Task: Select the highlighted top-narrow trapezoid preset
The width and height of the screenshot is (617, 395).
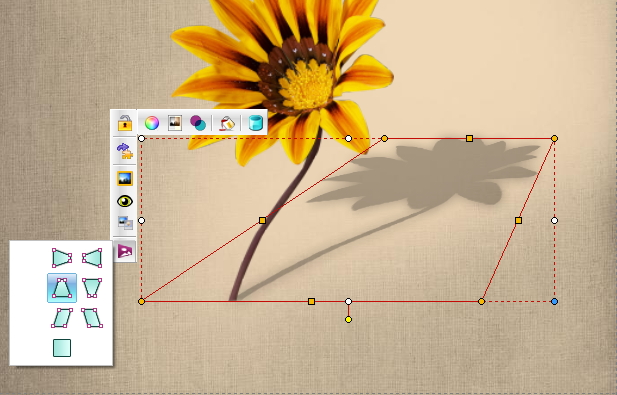Action: [62, 288]
